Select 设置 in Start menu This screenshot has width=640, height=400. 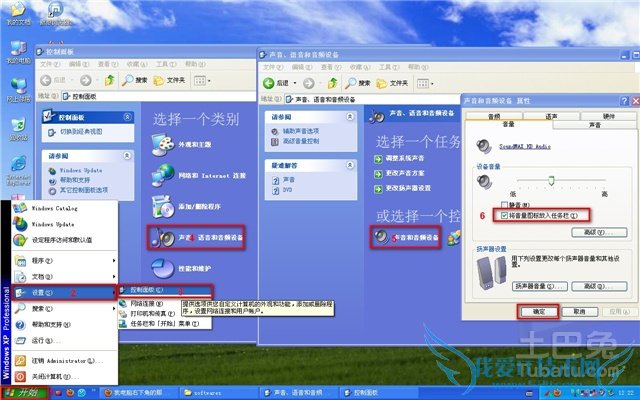[x=64, y=293]
